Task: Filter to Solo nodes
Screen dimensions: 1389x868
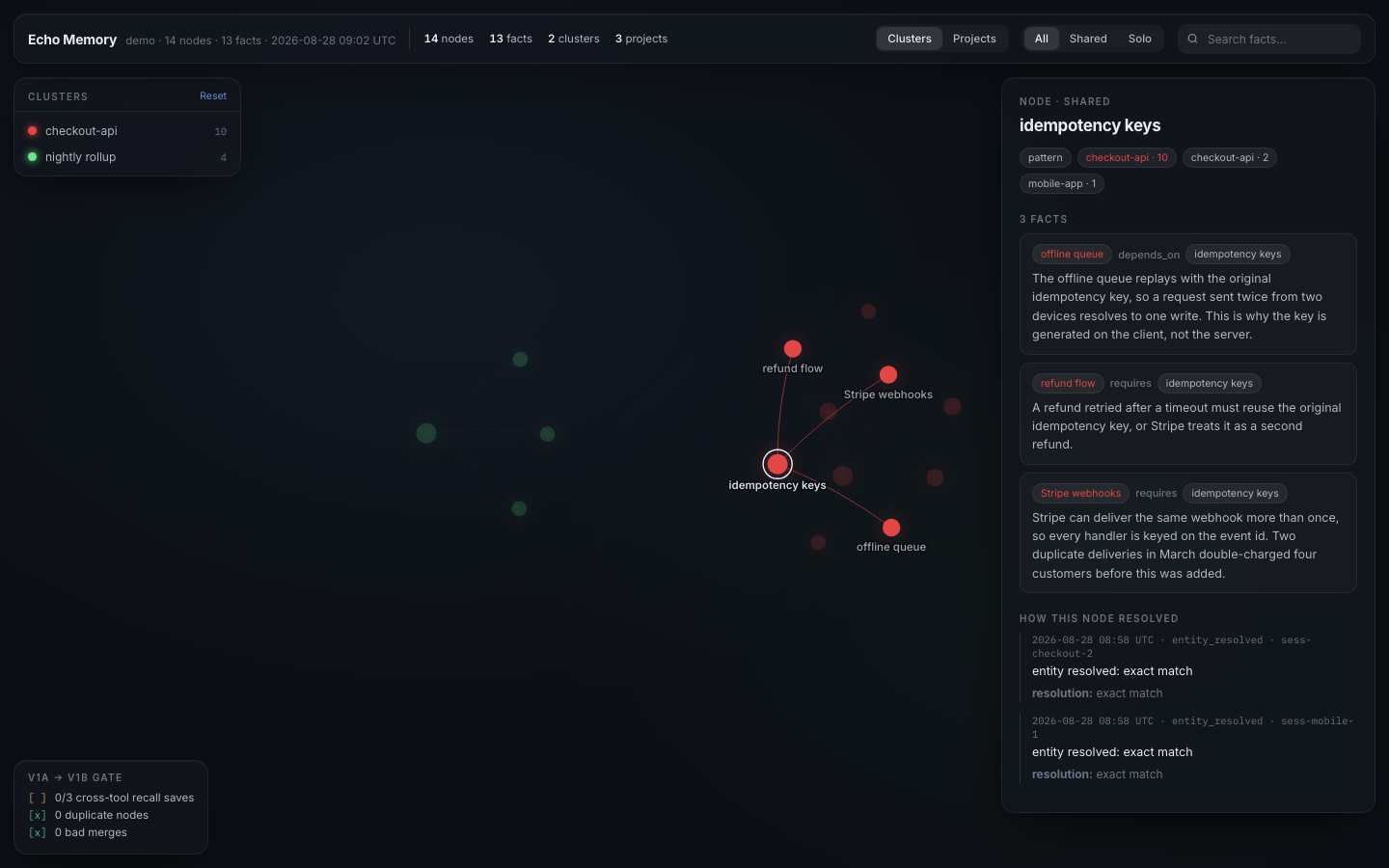Action: pos(1140,39)
